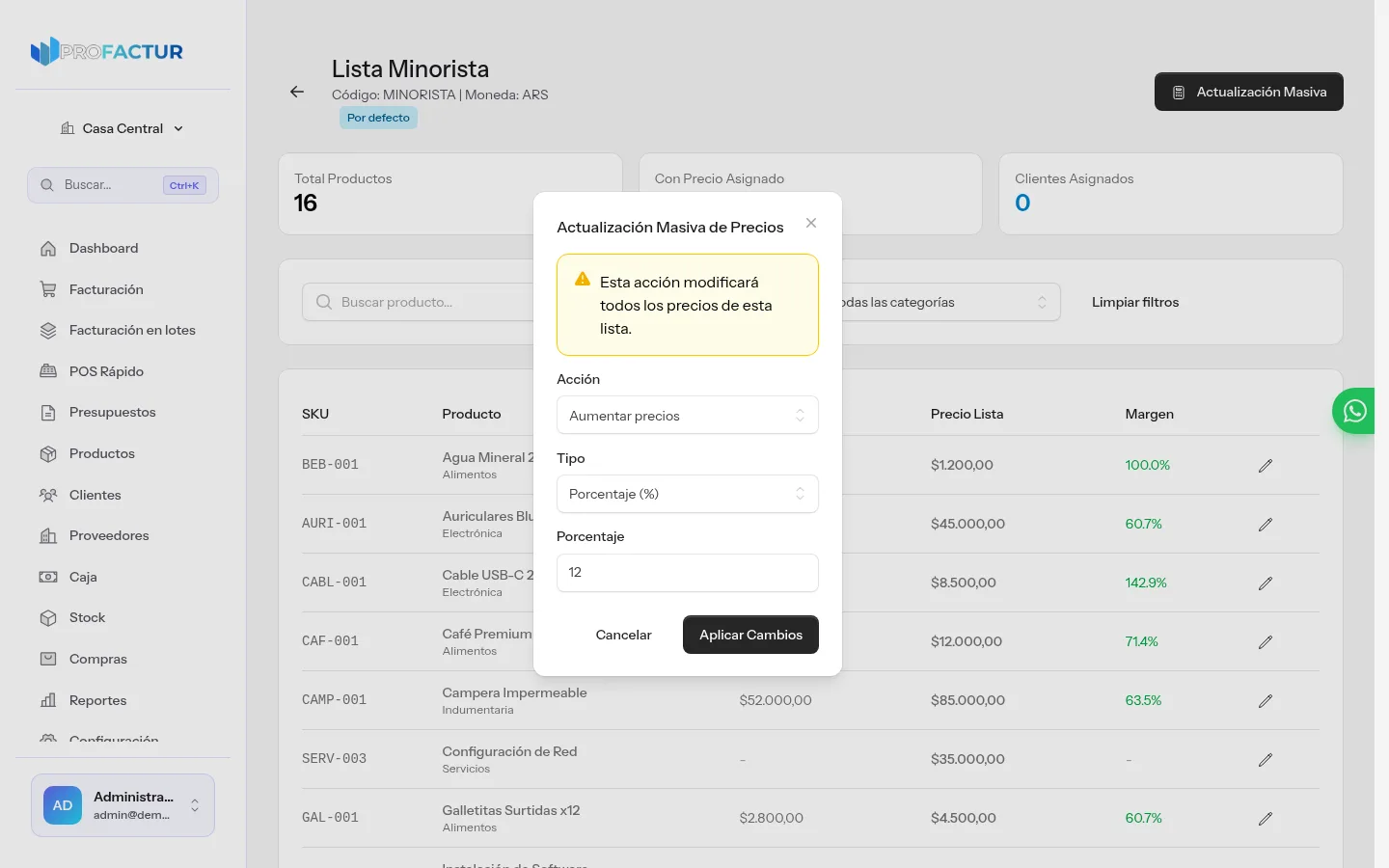Click the 142.9% margin value
Screen dimensions: 1389x868
[x=1146, y=583]
